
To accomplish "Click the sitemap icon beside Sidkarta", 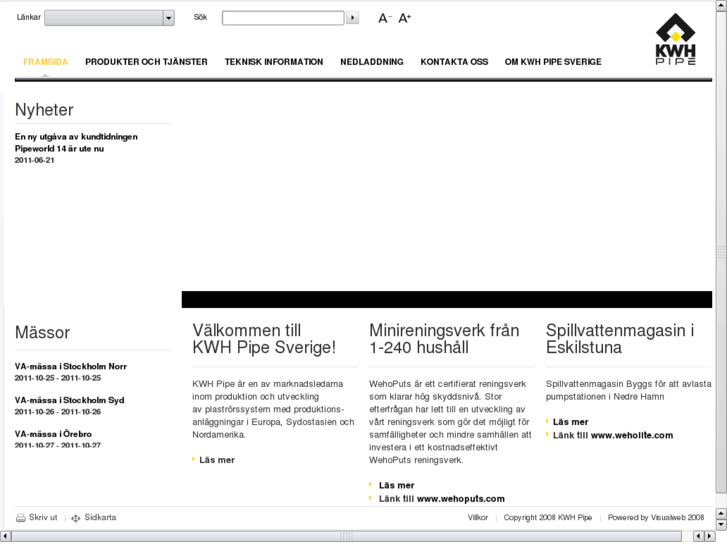I will point(76,518).
